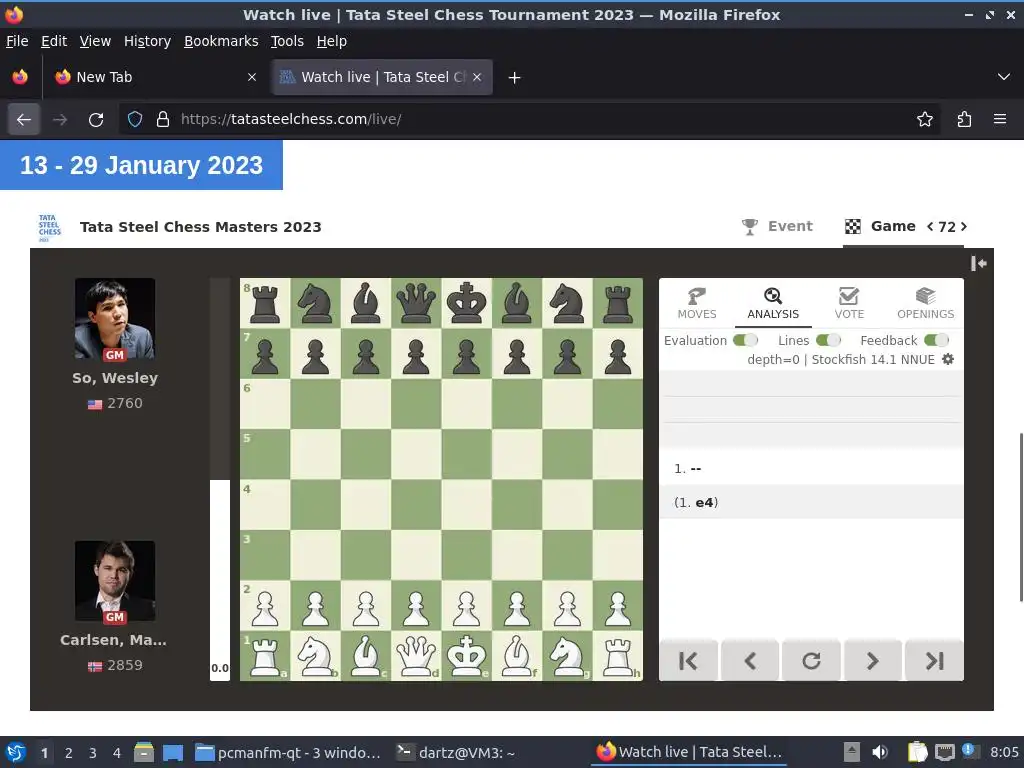Flip the board using rotate button
This screenshot has width=1024, height=768.
(x=811, y=661)
